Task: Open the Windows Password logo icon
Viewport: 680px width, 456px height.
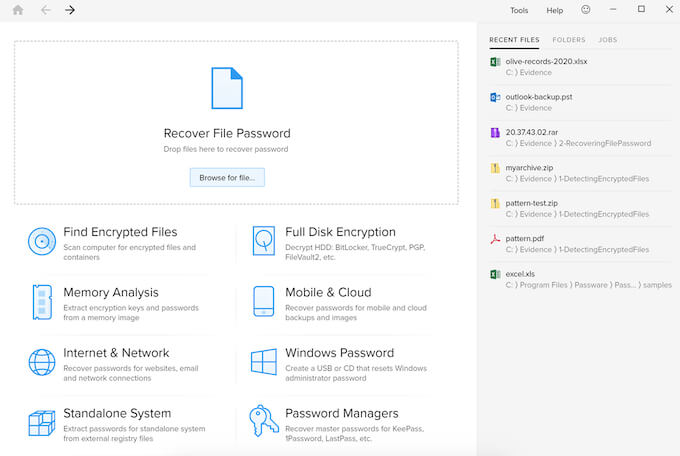Action: click(264, 362)
